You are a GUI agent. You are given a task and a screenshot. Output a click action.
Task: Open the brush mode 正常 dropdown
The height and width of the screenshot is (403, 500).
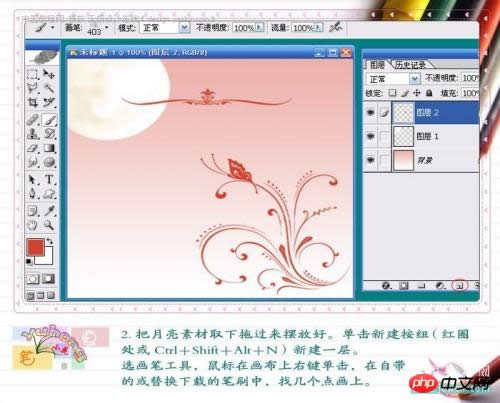point(184,28)
